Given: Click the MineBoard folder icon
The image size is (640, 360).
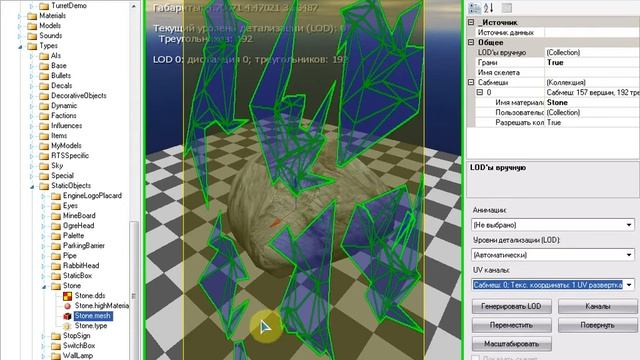Looking at the screenshot, I should pyautogui.click(x=56, y=216).
